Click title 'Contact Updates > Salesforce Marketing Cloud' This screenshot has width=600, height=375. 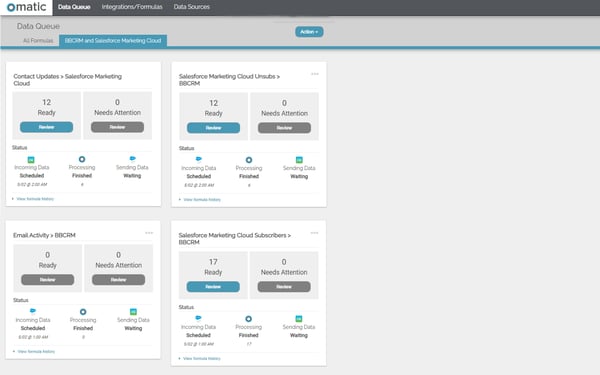pyautogui.click(x=67, y=80)
